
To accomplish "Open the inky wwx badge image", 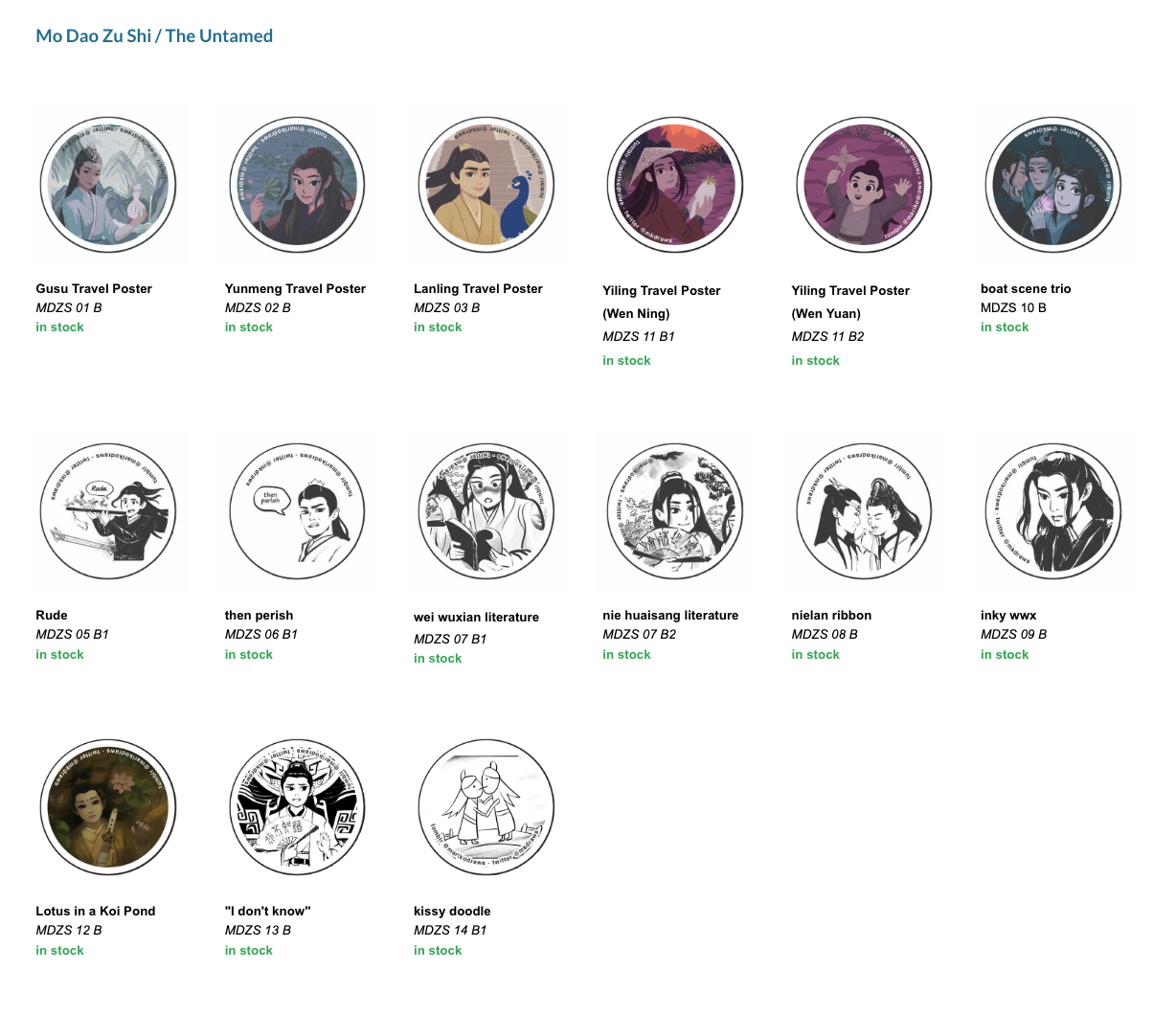I will tap(1053, 511).
